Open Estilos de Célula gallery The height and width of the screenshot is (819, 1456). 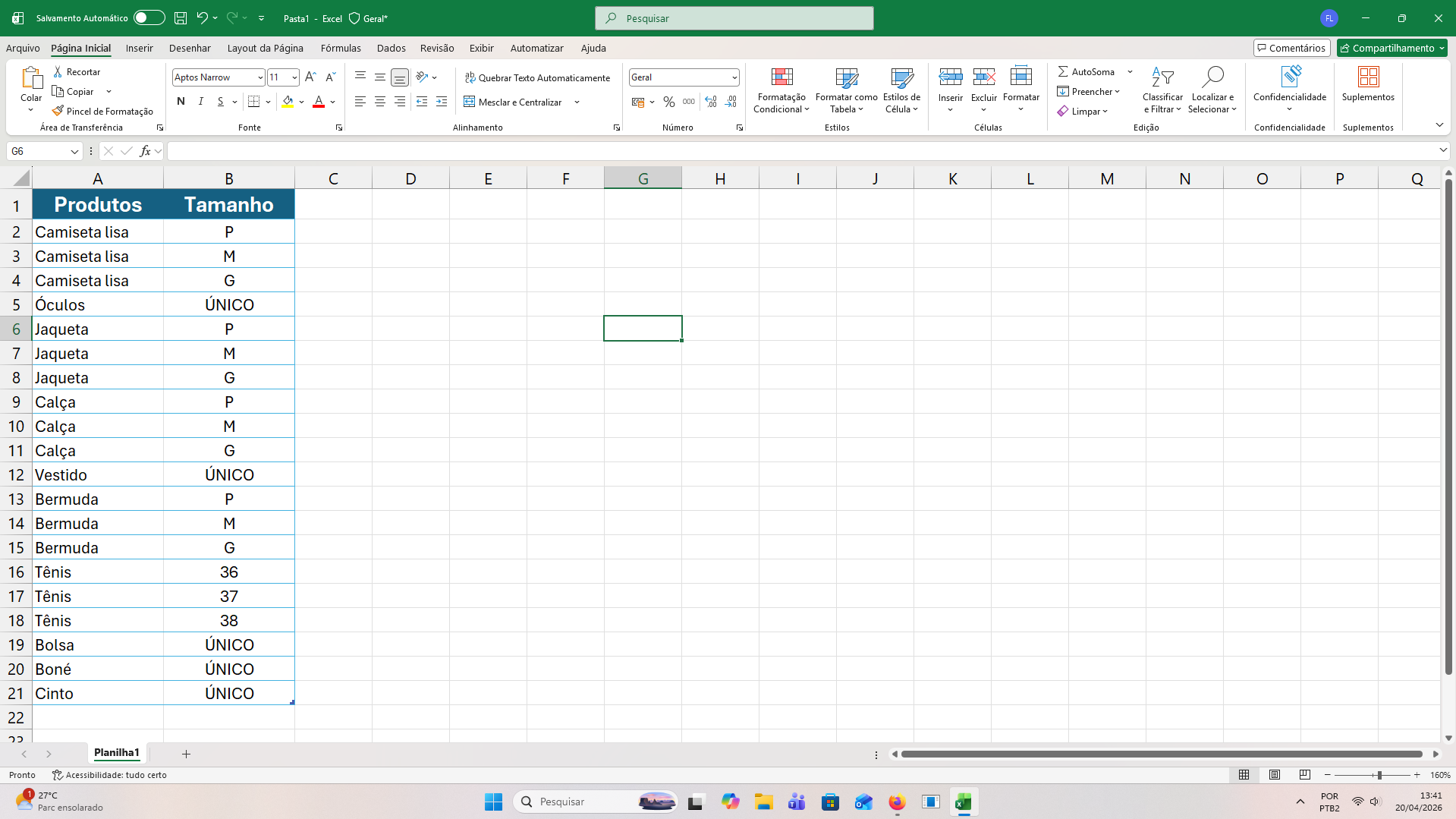tap(901, 90)
